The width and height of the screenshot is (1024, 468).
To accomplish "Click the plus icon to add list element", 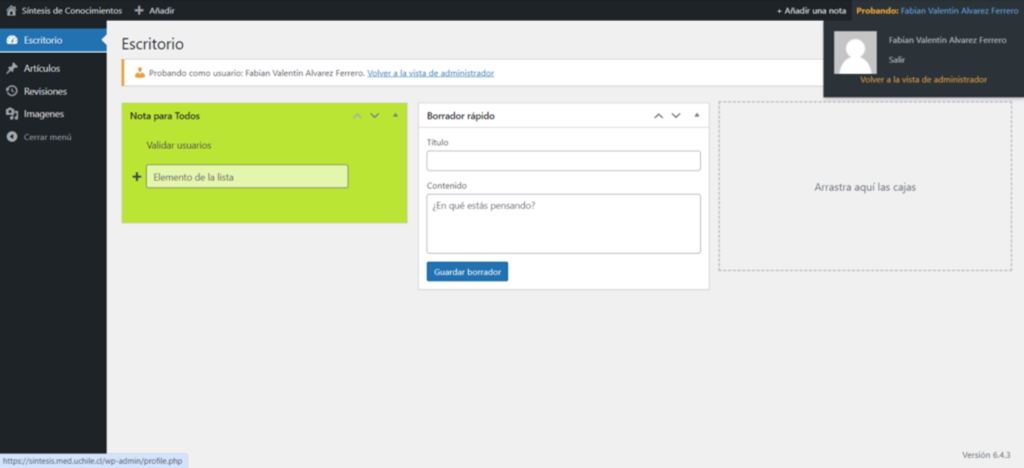I will click(136, 177).
